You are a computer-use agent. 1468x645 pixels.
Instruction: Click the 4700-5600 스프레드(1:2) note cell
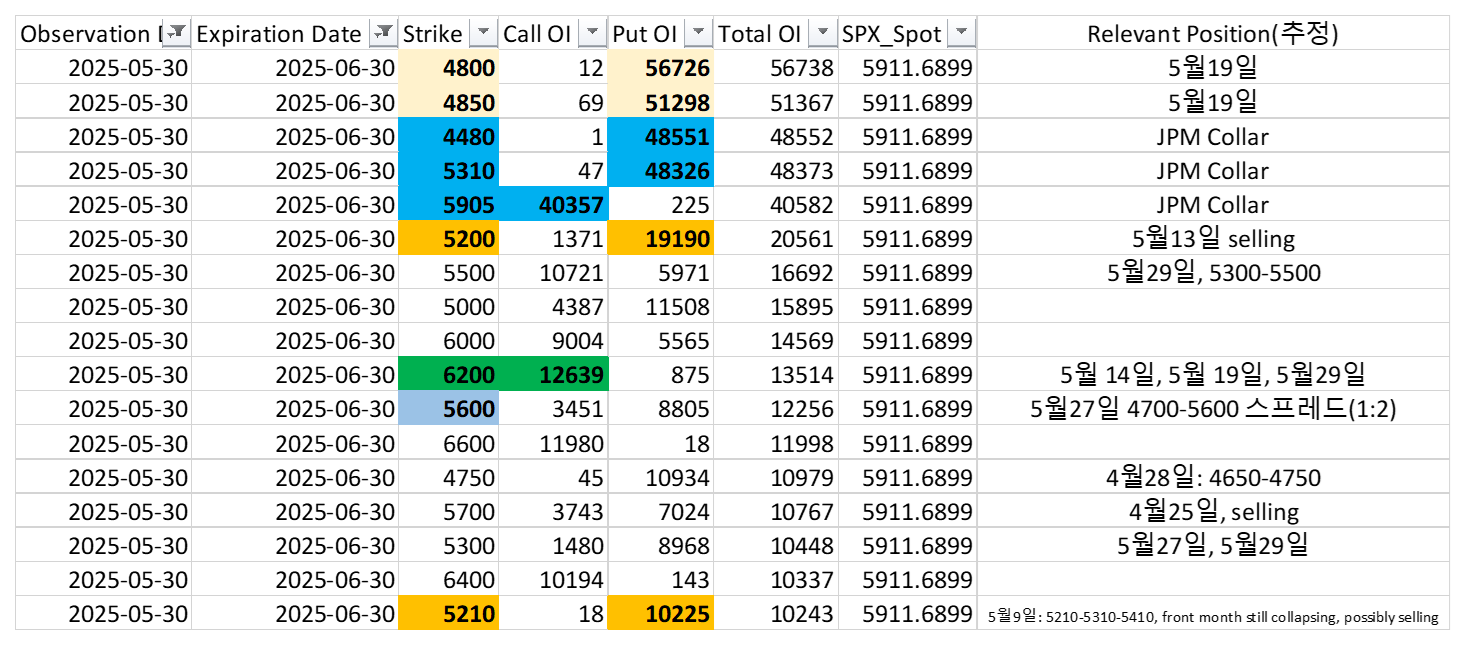point(1213,408)
